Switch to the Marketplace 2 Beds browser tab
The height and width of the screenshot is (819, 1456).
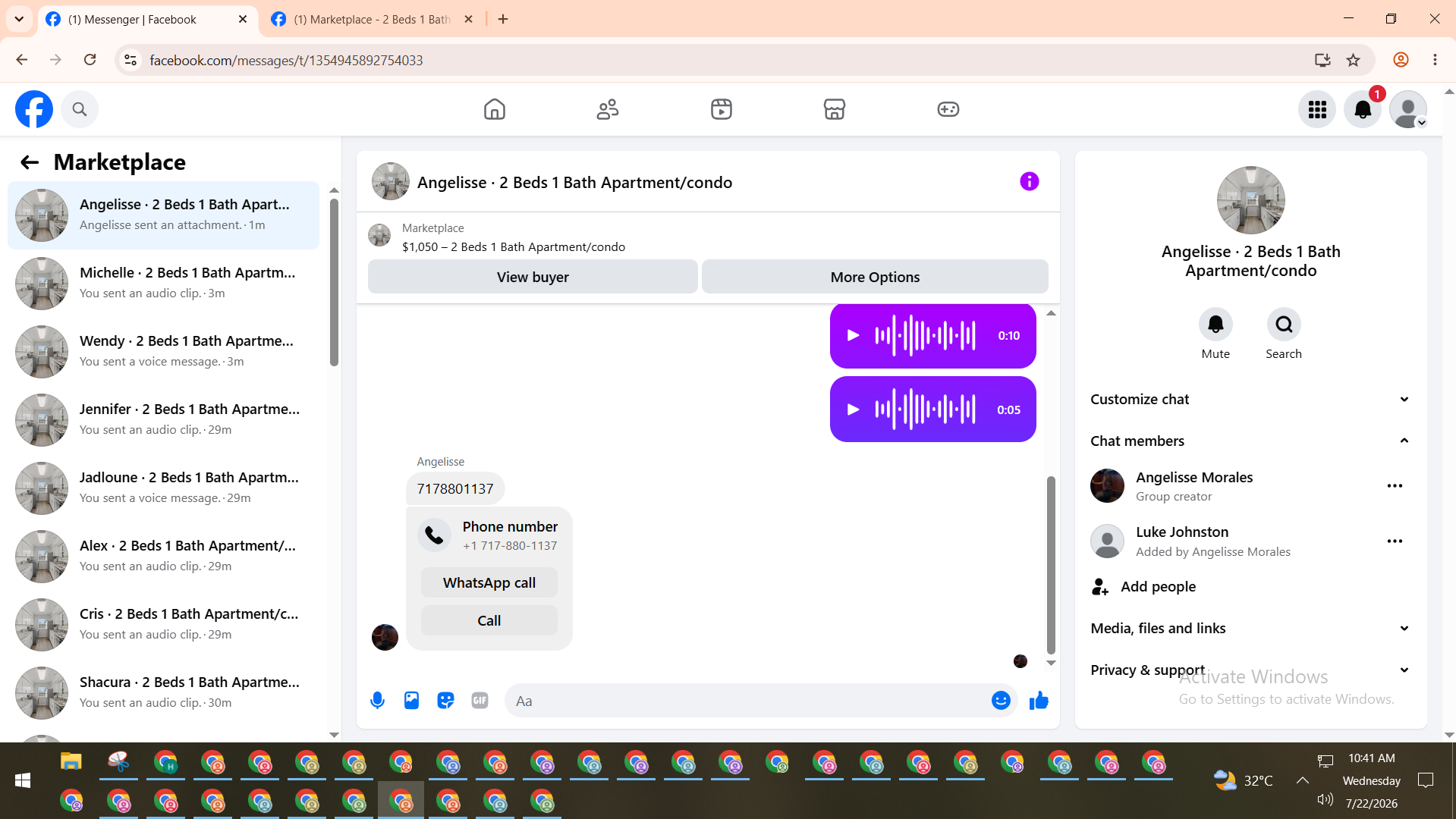point(373,20)
